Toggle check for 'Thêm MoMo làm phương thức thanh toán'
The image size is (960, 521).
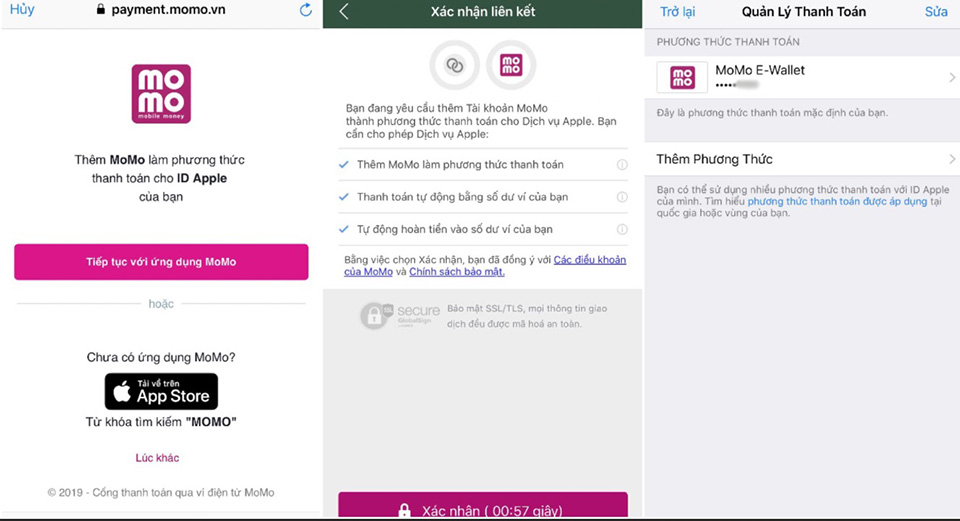point(343,164)
